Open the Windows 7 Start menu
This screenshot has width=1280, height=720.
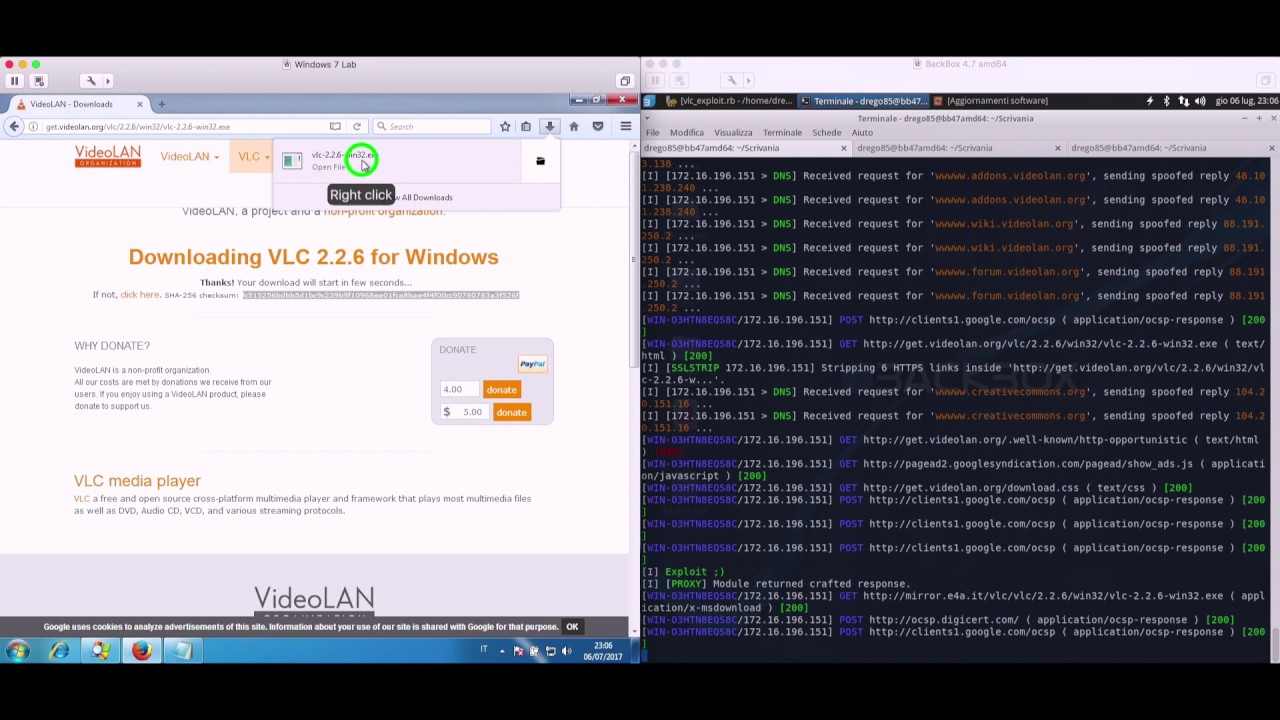(x=17, y=652)
